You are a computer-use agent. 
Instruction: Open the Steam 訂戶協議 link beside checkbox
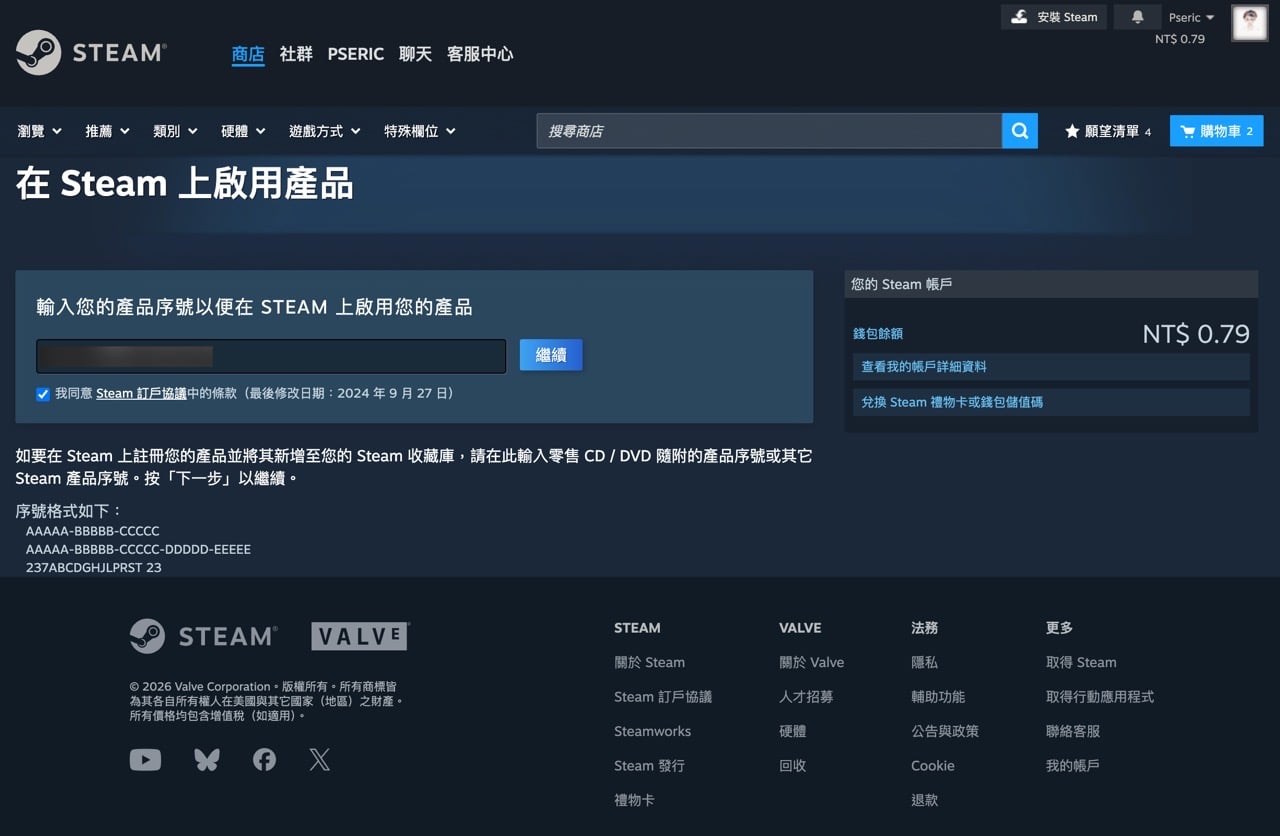141,394
